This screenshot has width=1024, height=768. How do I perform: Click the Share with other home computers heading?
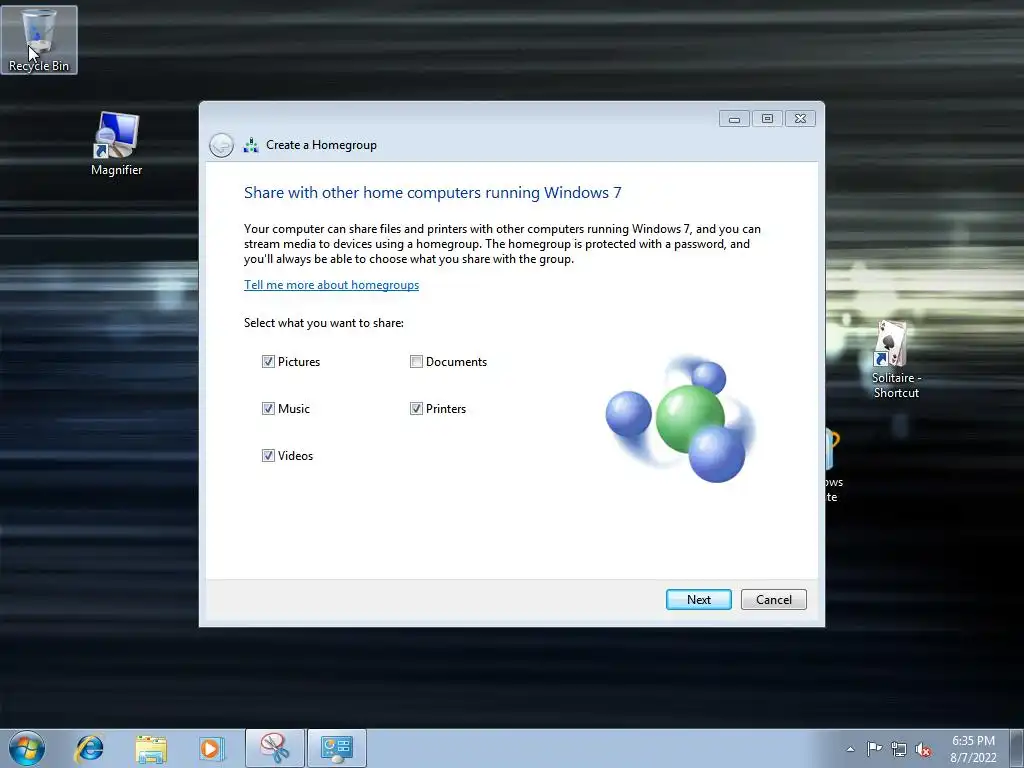[432, 193]
